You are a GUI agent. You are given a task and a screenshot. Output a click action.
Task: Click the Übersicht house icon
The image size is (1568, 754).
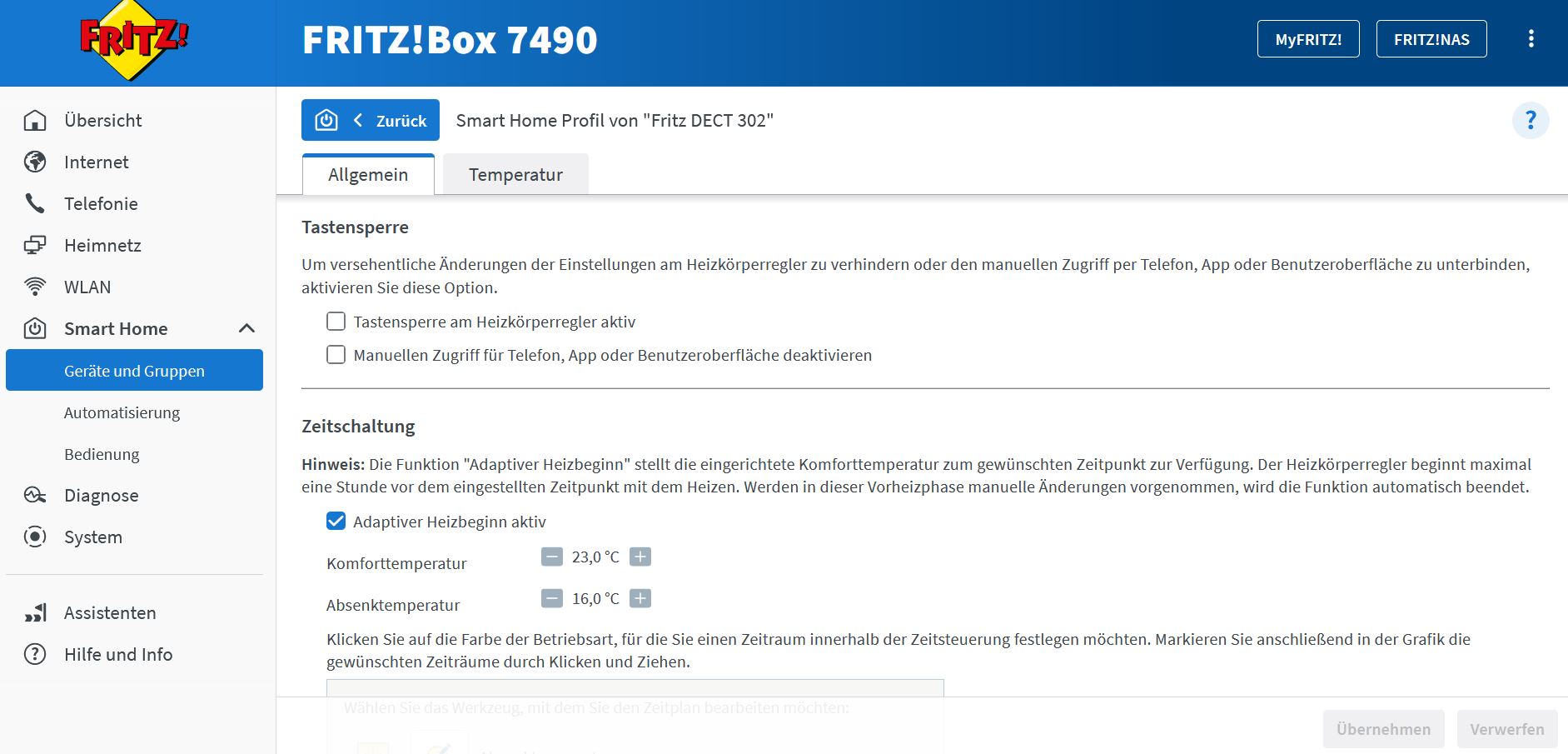tap(35, 121)
